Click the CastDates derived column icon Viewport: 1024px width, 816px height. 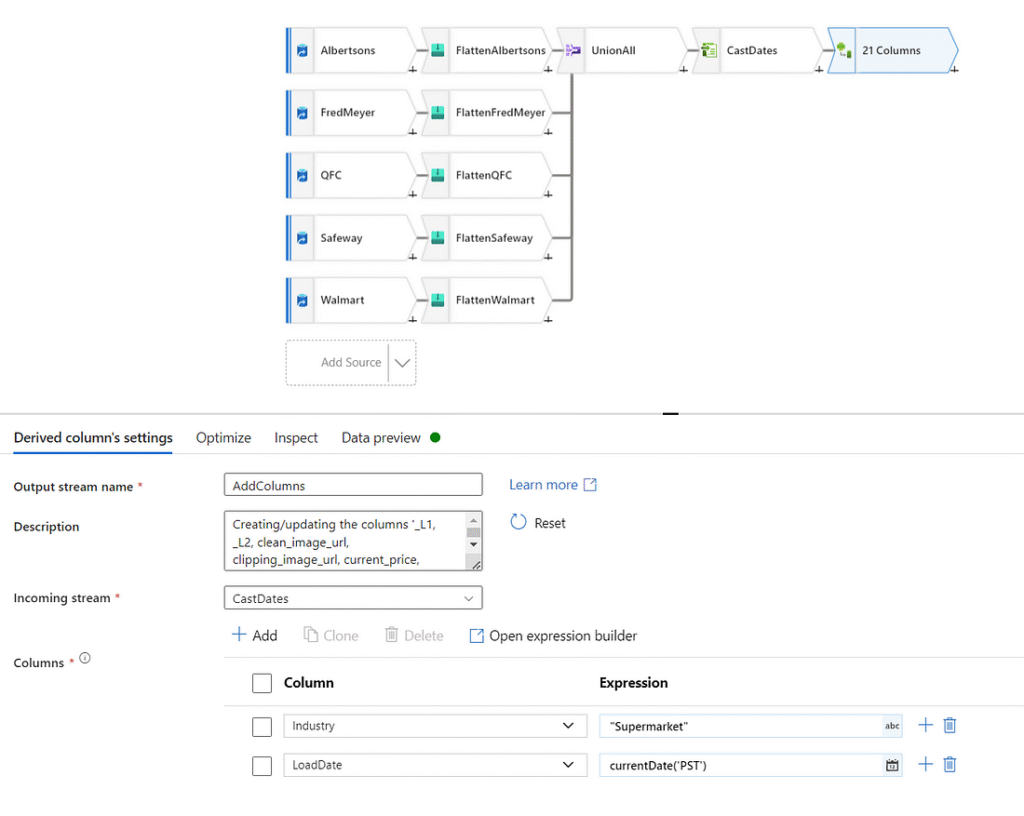point(709,50)
